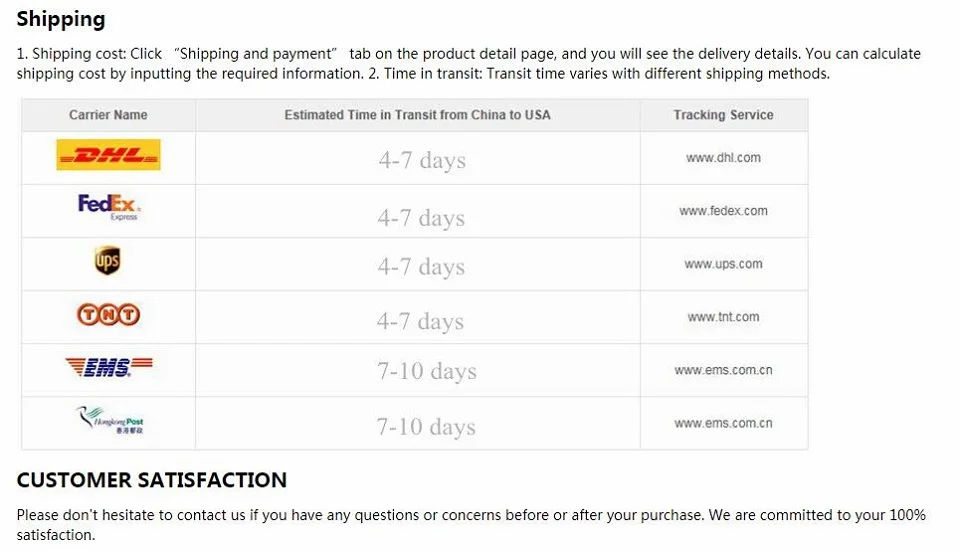Viewport: 960px width, 552px height.
Task: Select the UPS shield logo
Action: point(108,261)
